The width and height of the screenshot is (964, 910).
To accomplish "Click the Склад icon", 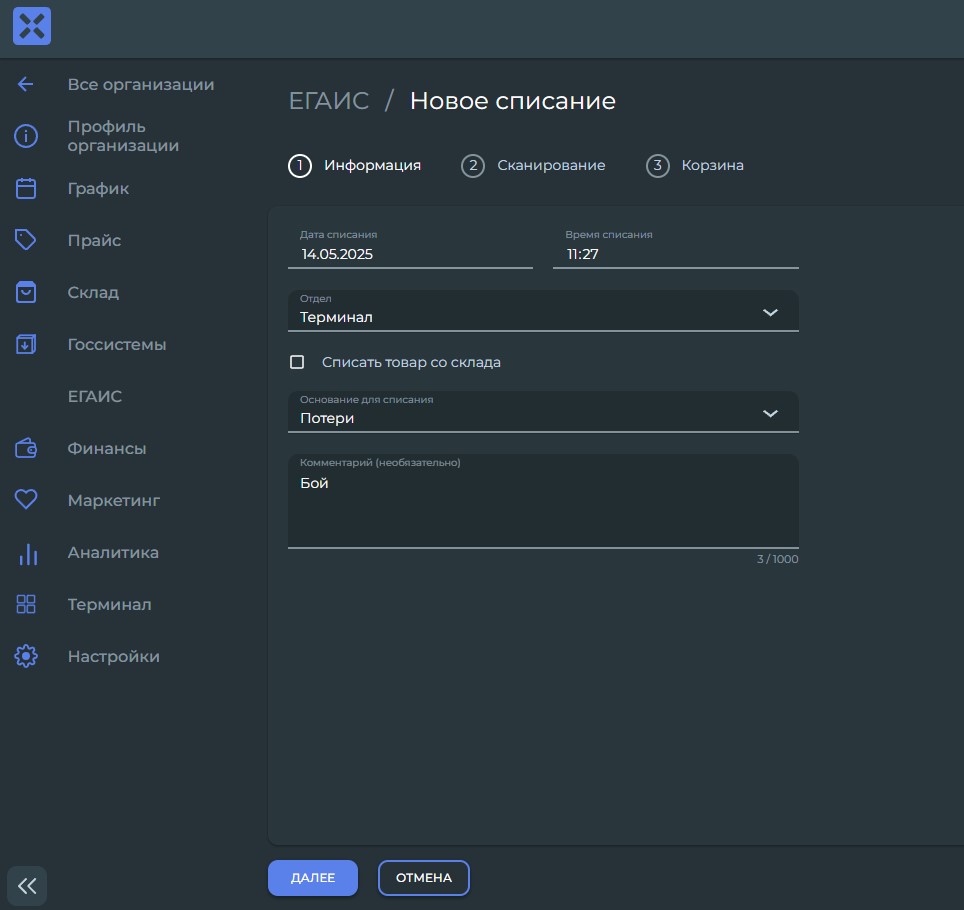I will (26, 292).
